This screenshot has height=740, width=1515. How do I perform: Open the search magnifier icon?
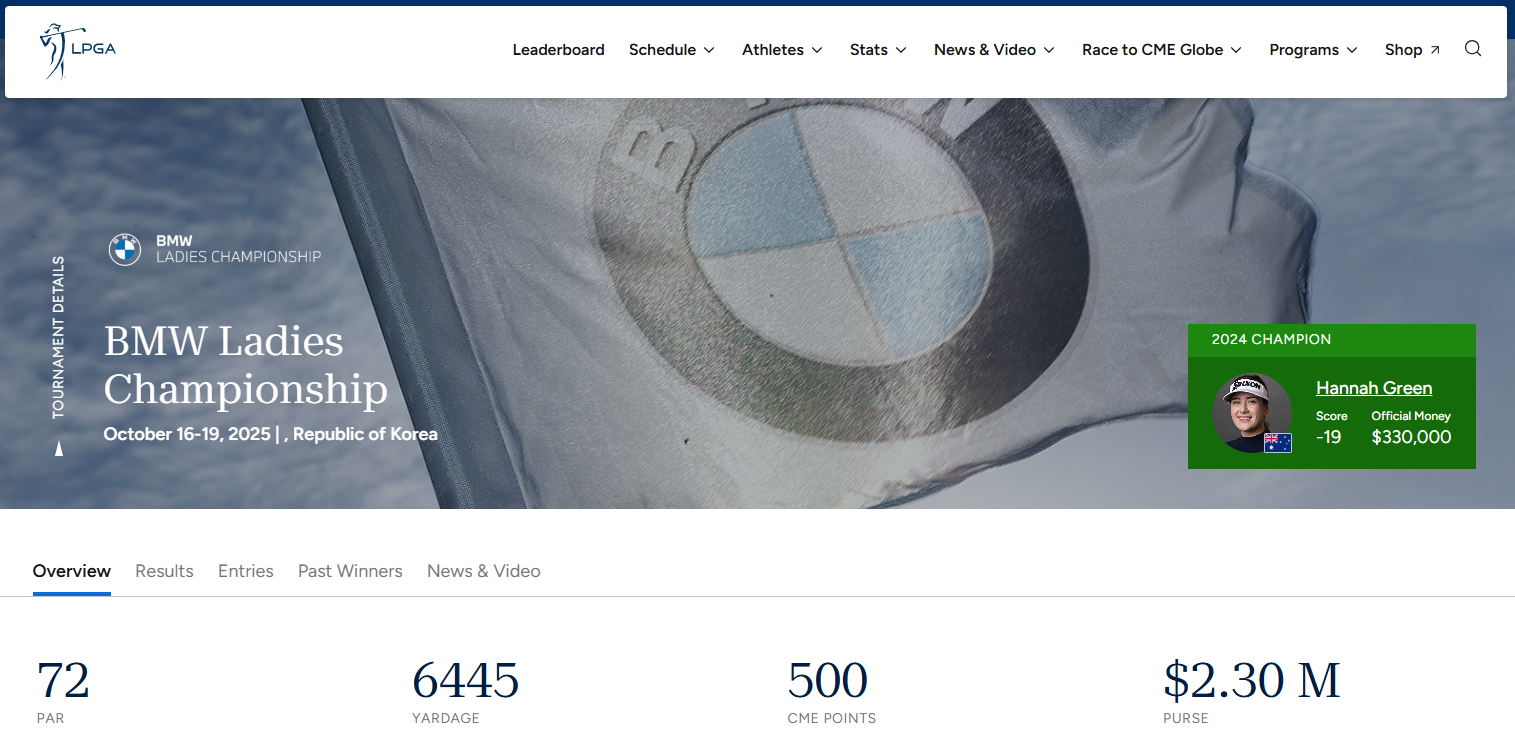(x=1473, y=49)
